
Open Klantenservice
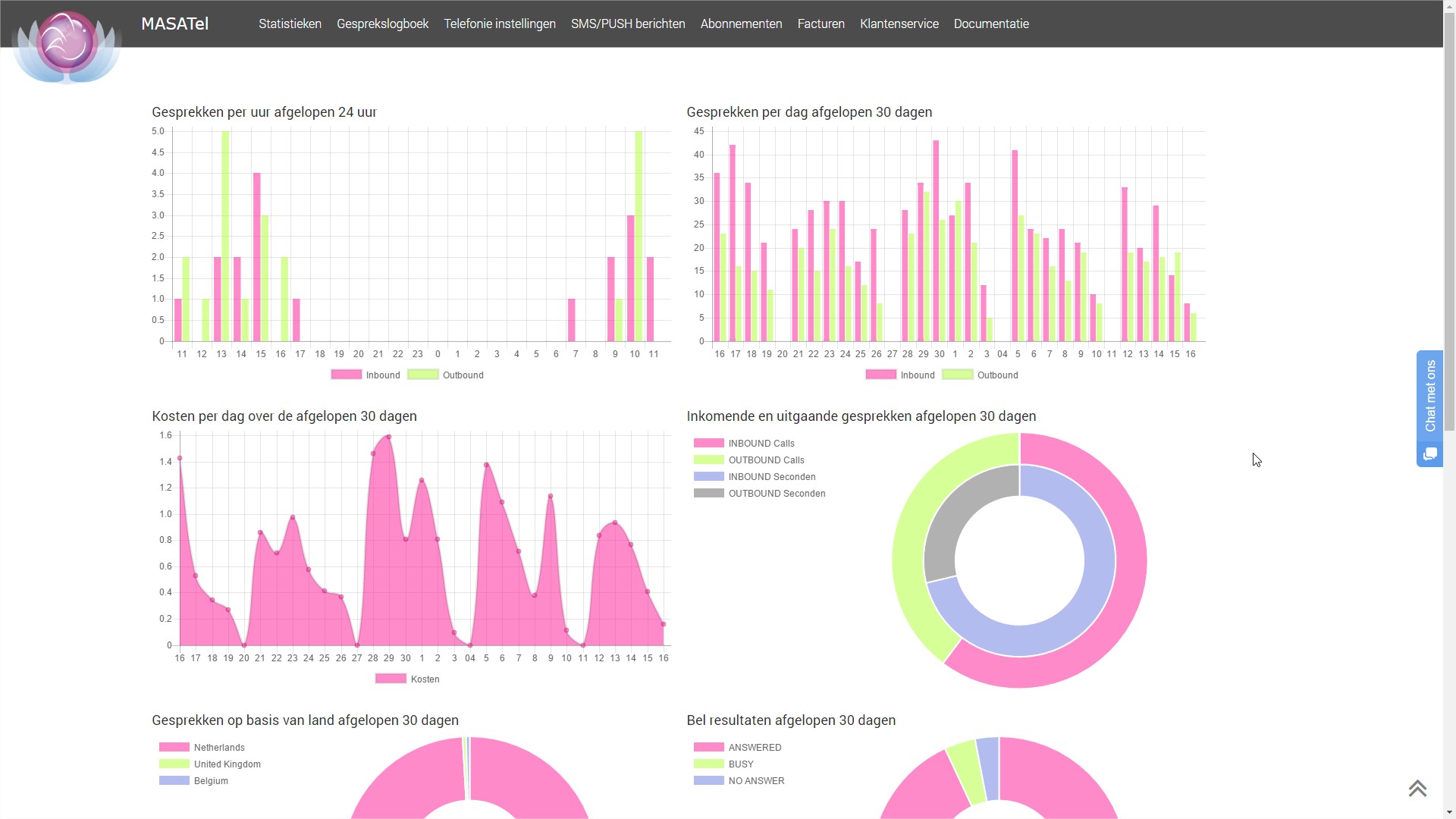click(899, 24)
